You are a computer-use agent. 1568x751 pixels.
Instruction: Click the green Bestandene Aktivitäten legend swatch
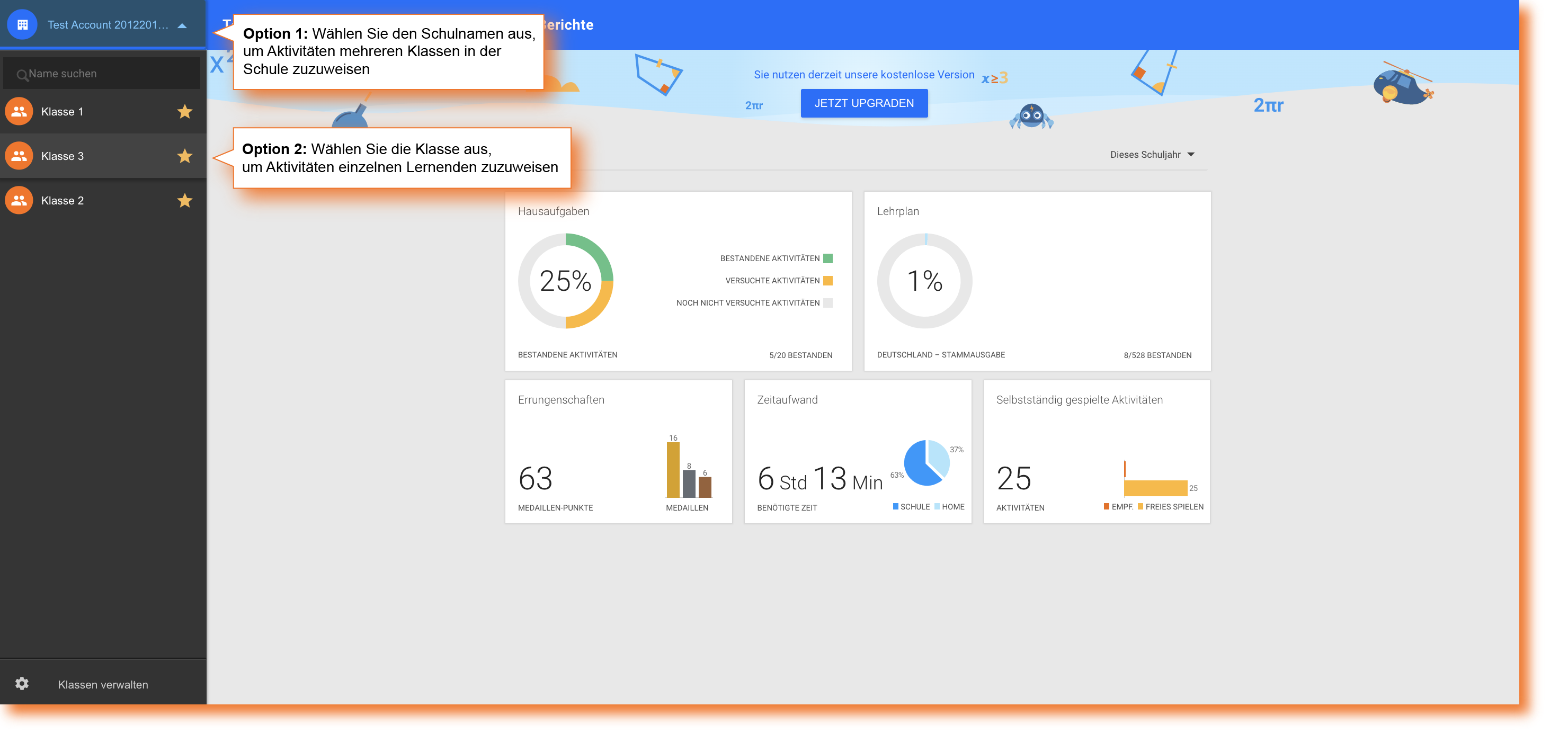pyautogui.click(x=827, y=258)
